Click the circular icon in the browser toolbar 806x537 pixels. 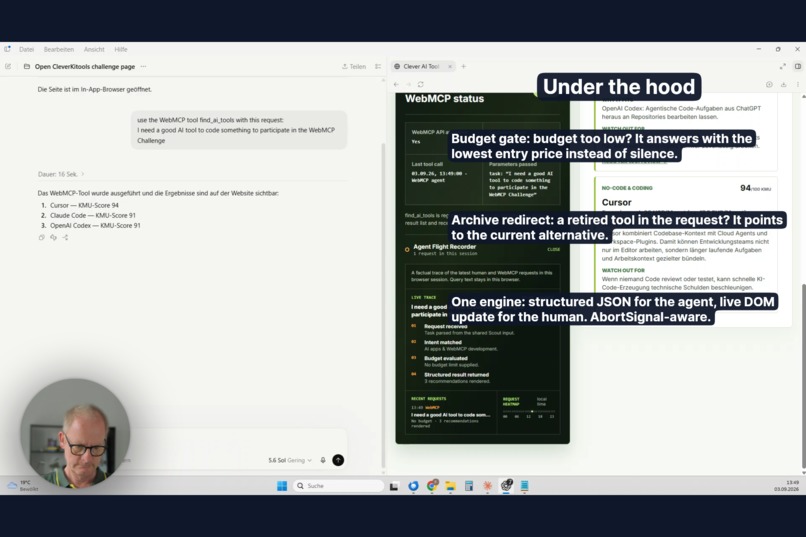tap(769, 84)
